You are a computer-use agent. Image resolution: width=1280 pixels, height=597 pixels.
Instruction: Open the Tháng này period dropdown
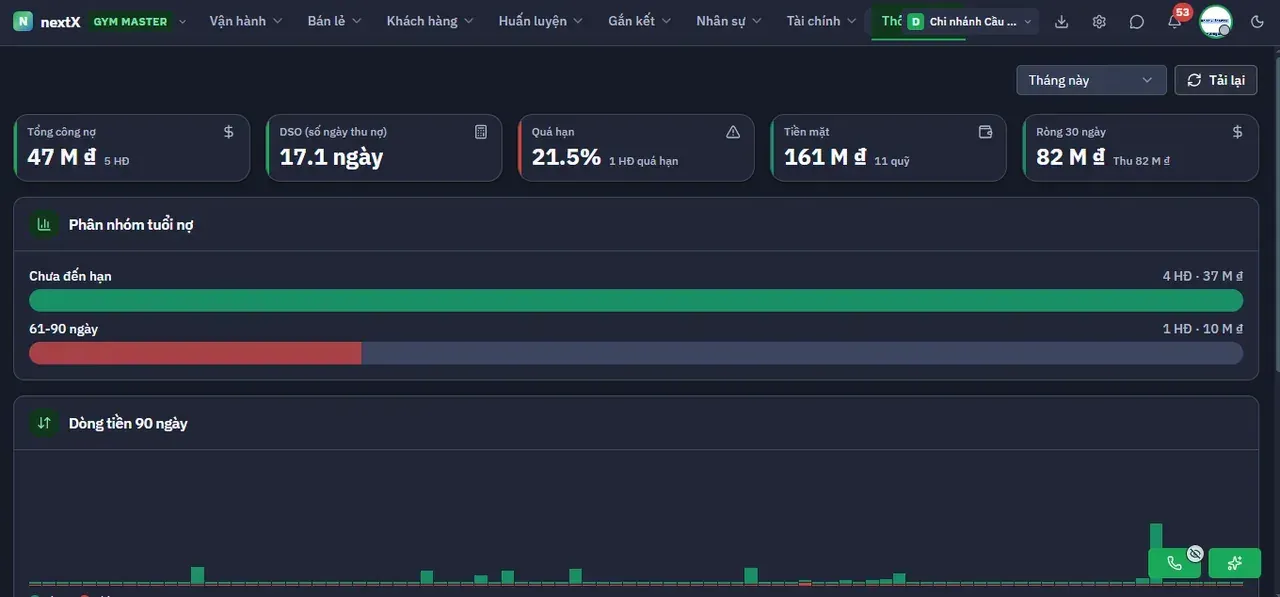coord(1091,80)
